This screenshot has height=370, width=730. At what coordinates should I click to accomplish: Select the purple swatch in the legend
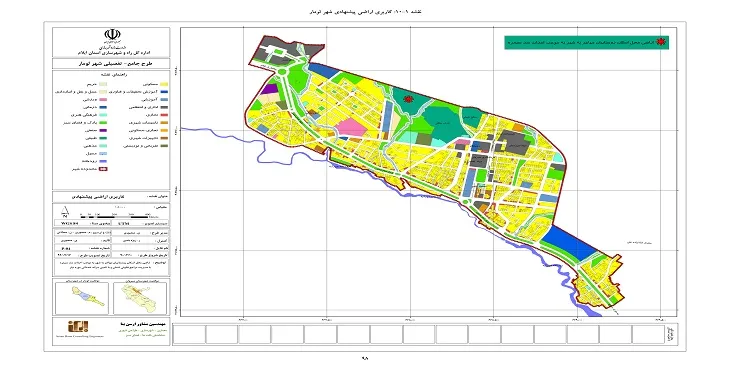pyautogui.click(x=103, y=130)
